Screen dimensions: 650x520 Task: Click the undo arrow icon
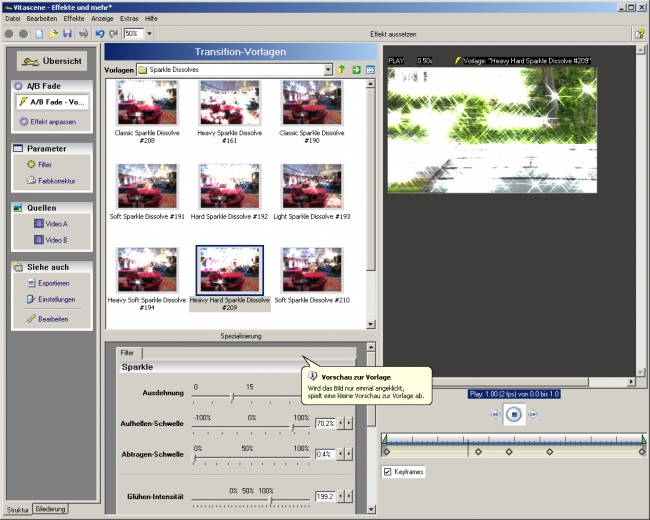point(99,33)
